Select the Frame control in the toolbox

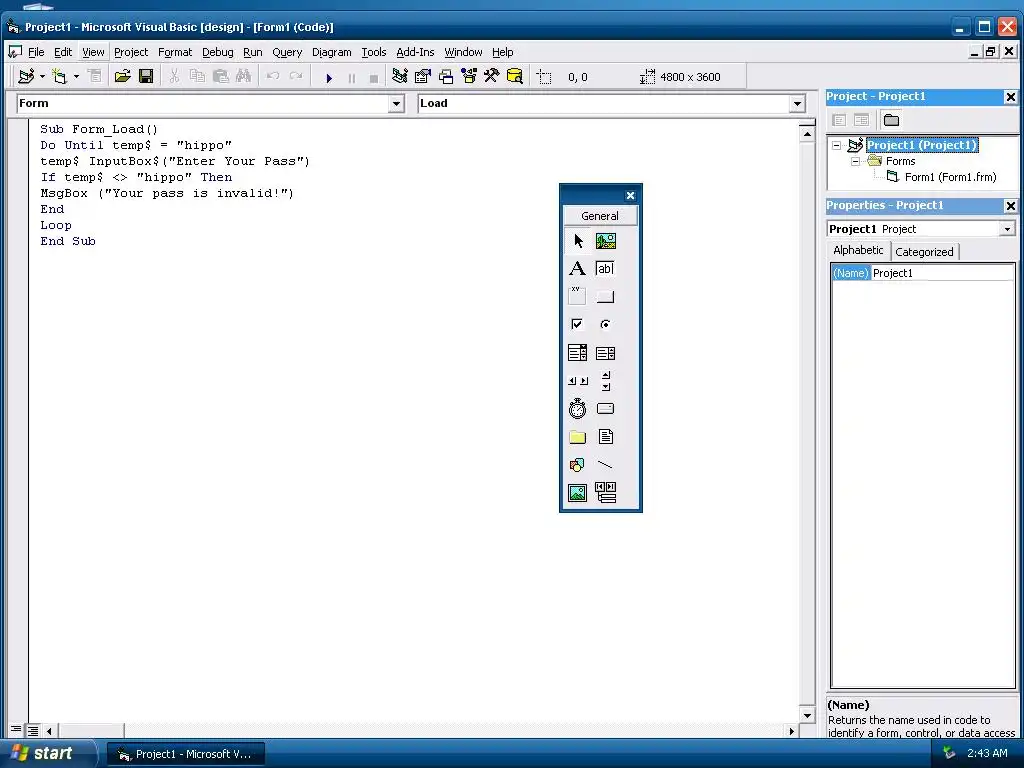coord(577,296)
